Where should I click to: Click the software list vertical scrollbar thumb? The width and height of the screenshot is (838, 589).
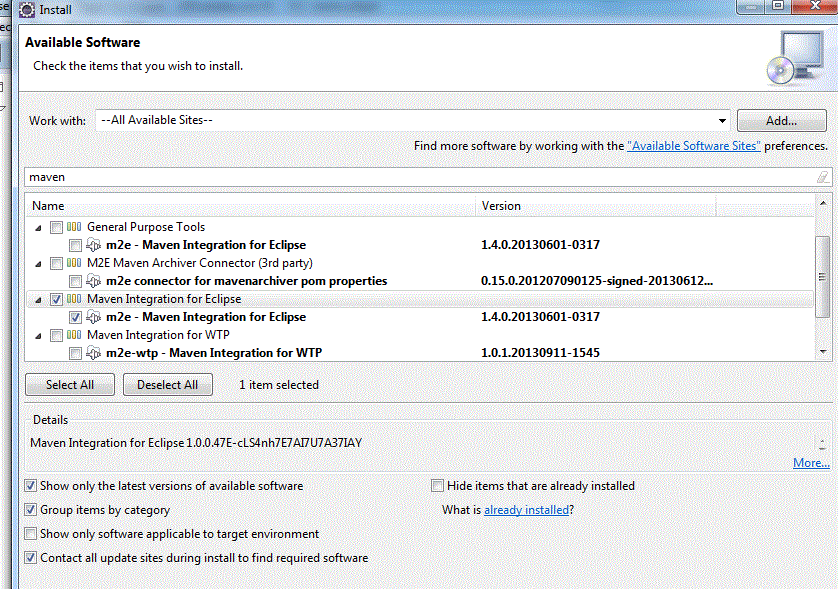(x=823, y=277)
